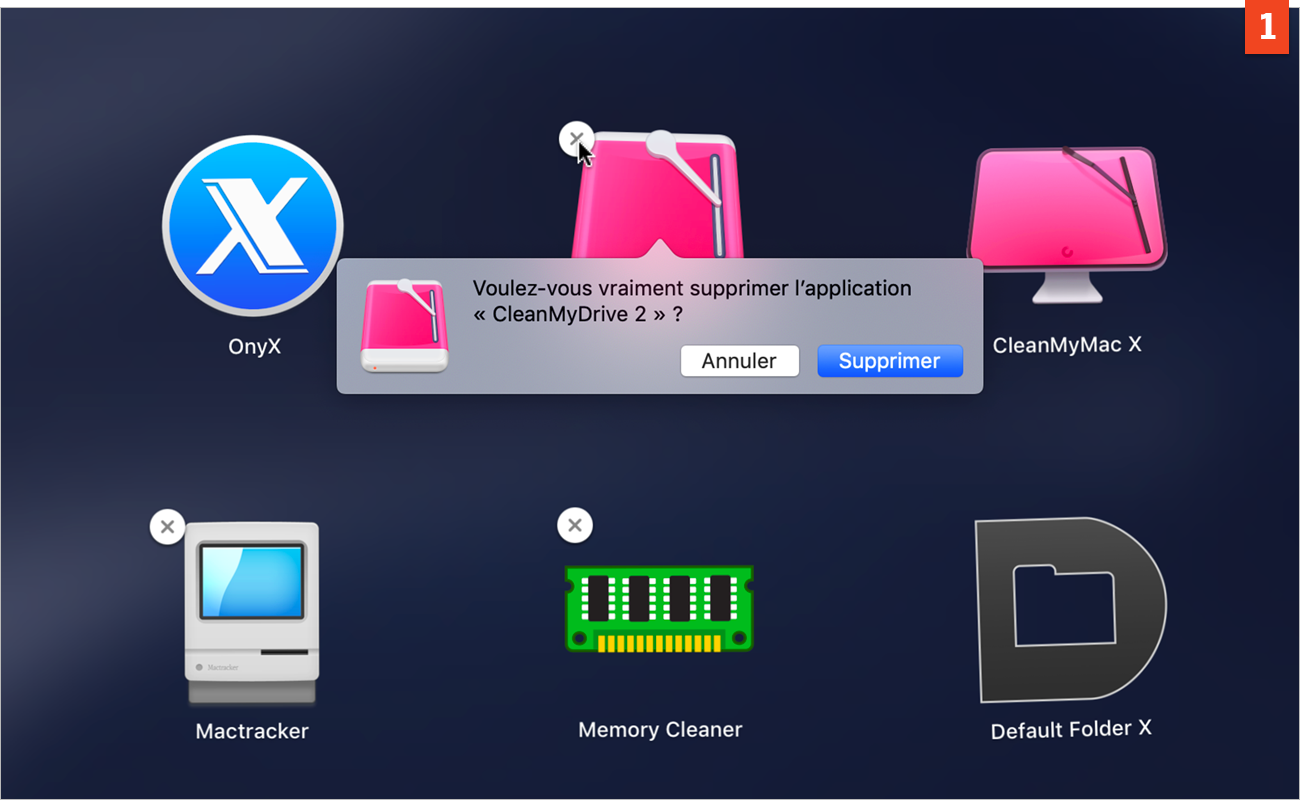Click the Memory Cleaner name label
1300x800 pixels.
point(659,730)
